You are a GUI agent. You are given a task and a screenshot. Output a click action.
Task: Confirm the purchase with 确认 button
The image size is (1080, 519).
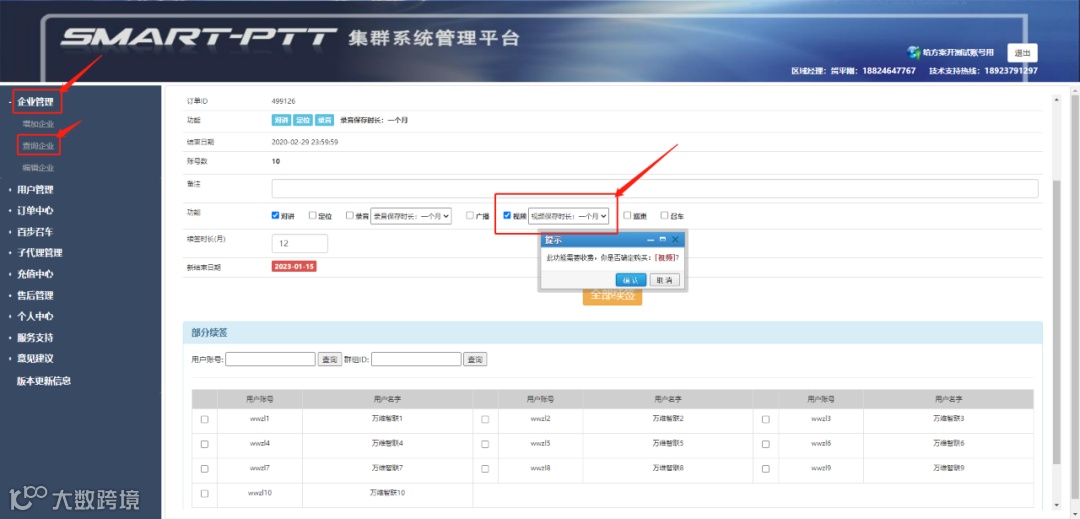click(630, 280)
